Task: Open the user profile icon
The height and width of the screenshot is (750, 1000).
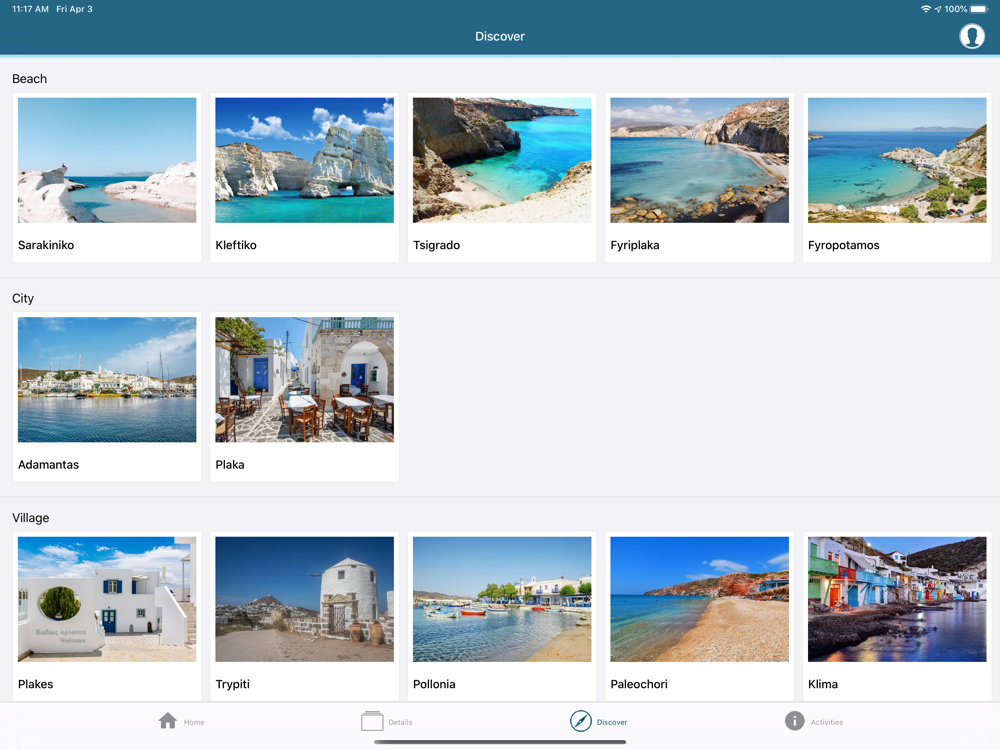Action: (x=971, y=36)
